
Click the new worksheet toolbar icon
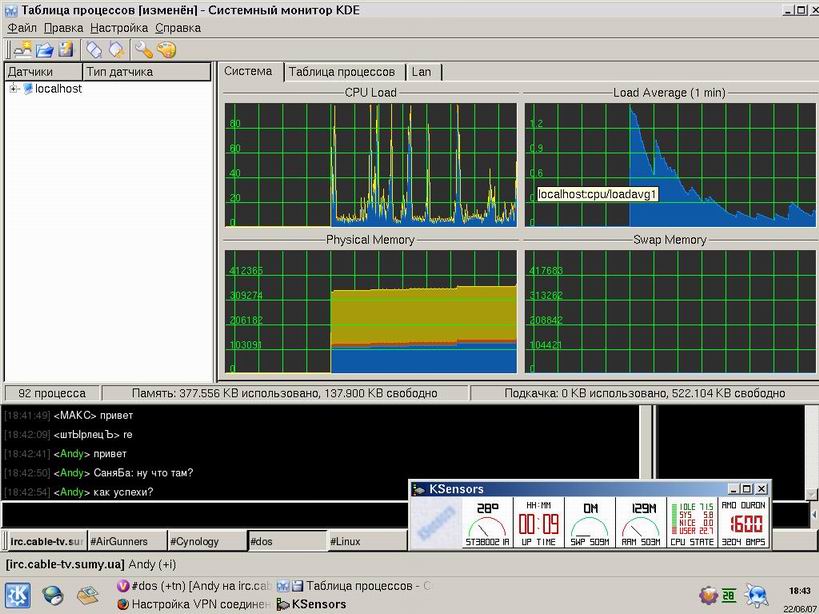pyautogui.click(x=22, y=49)
